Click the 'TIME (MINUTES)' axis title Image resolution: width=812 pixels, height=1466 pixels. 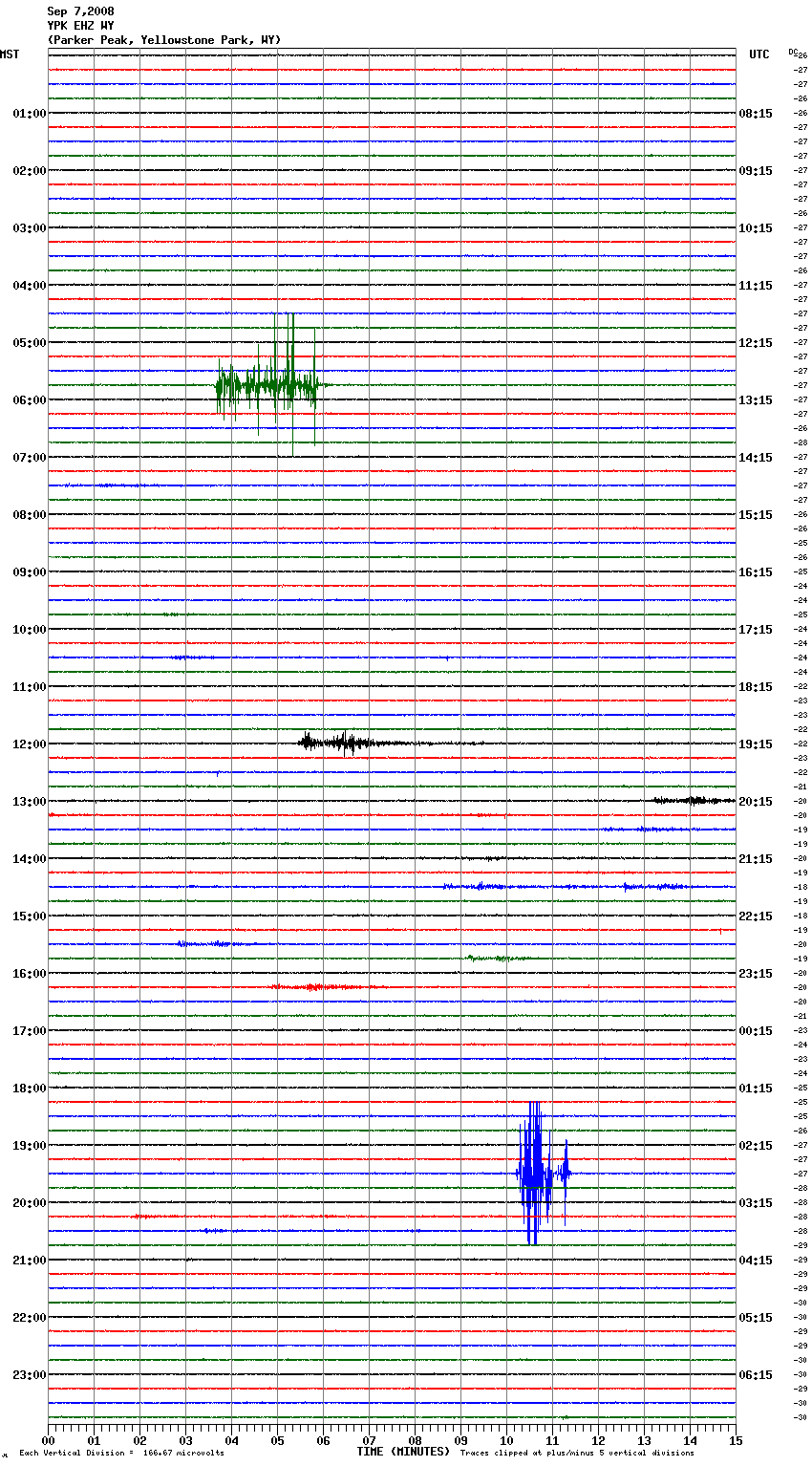pyautogui.click(x=403, y=1452)
